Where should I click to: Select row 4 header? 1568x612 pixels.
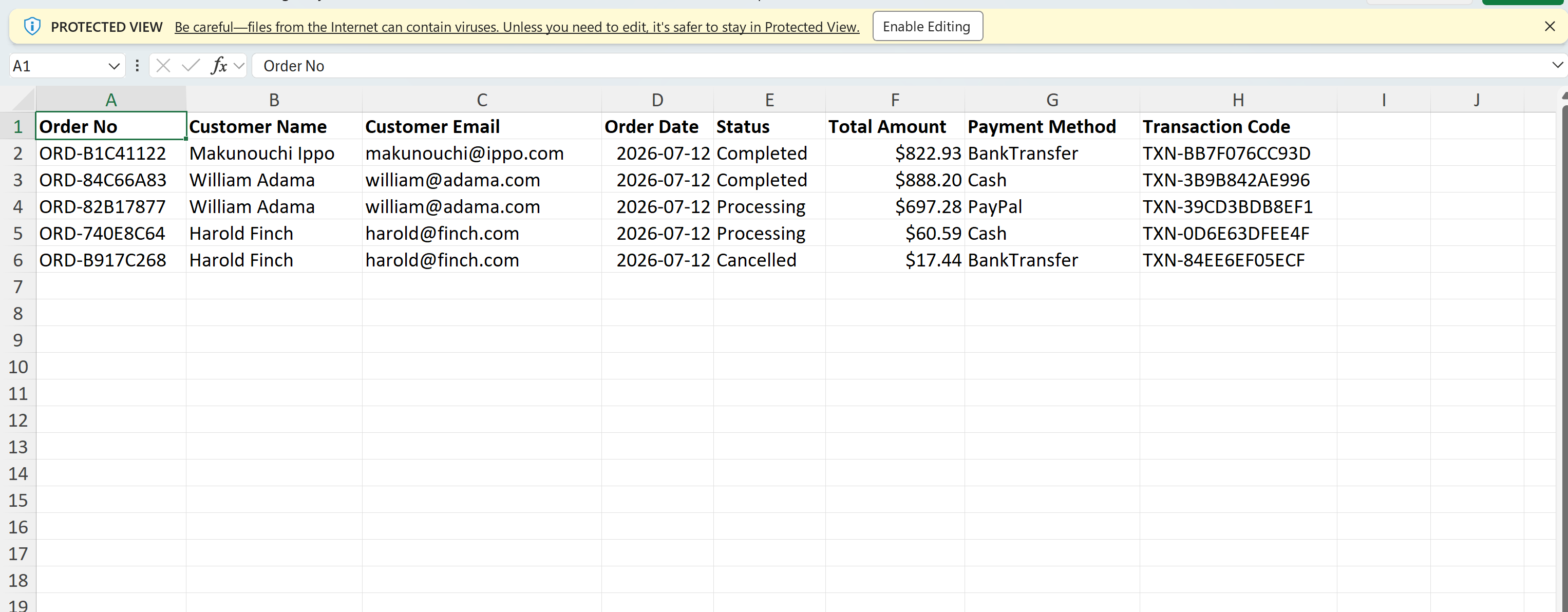(17, 206)
